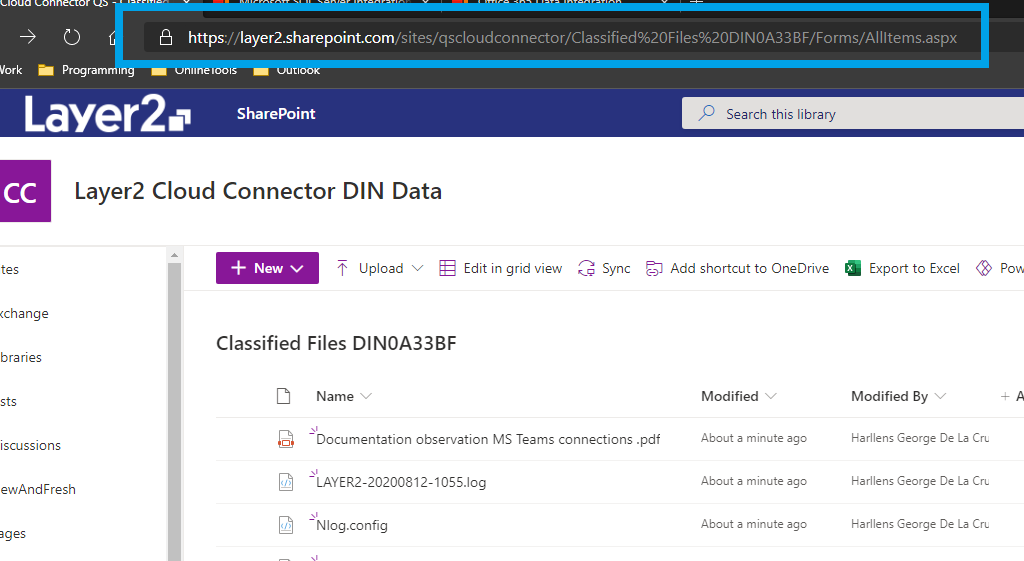
Task: Open the Layer2 logo home link
Action: click(107, 114)
